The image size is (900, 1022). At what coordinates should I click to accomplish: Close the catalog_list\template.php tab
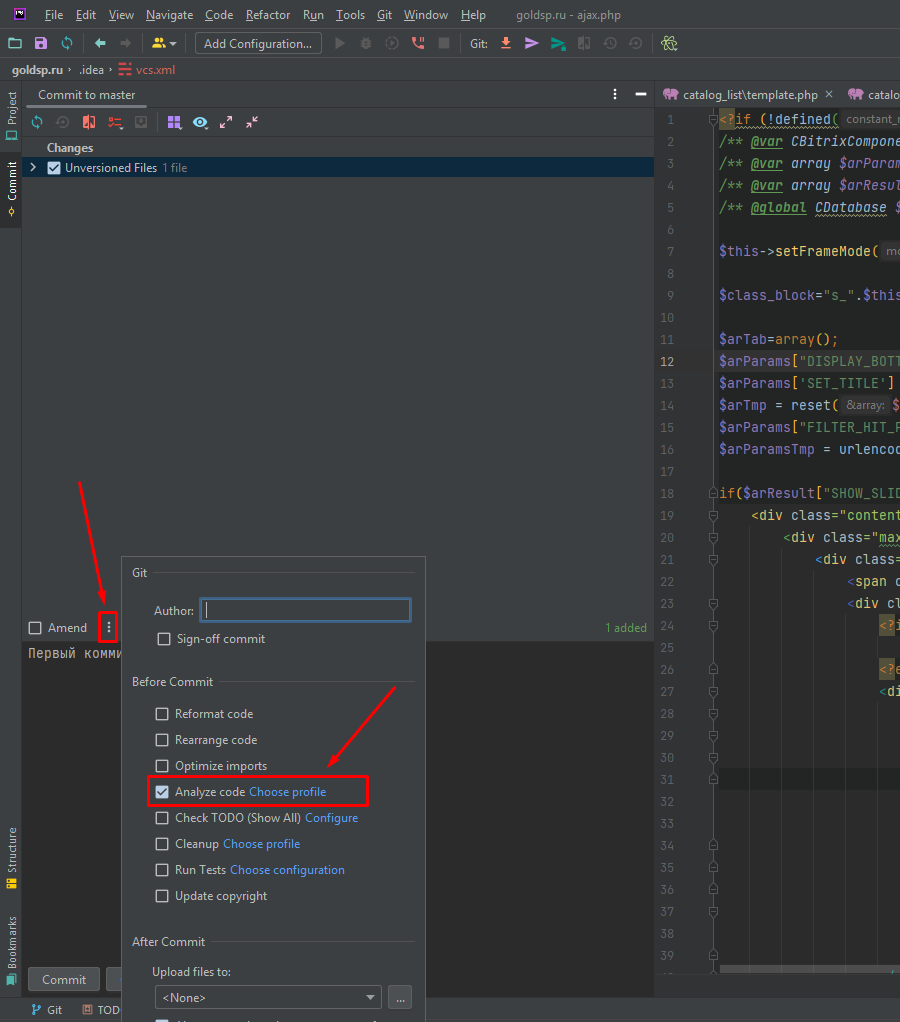pos(829,95)
